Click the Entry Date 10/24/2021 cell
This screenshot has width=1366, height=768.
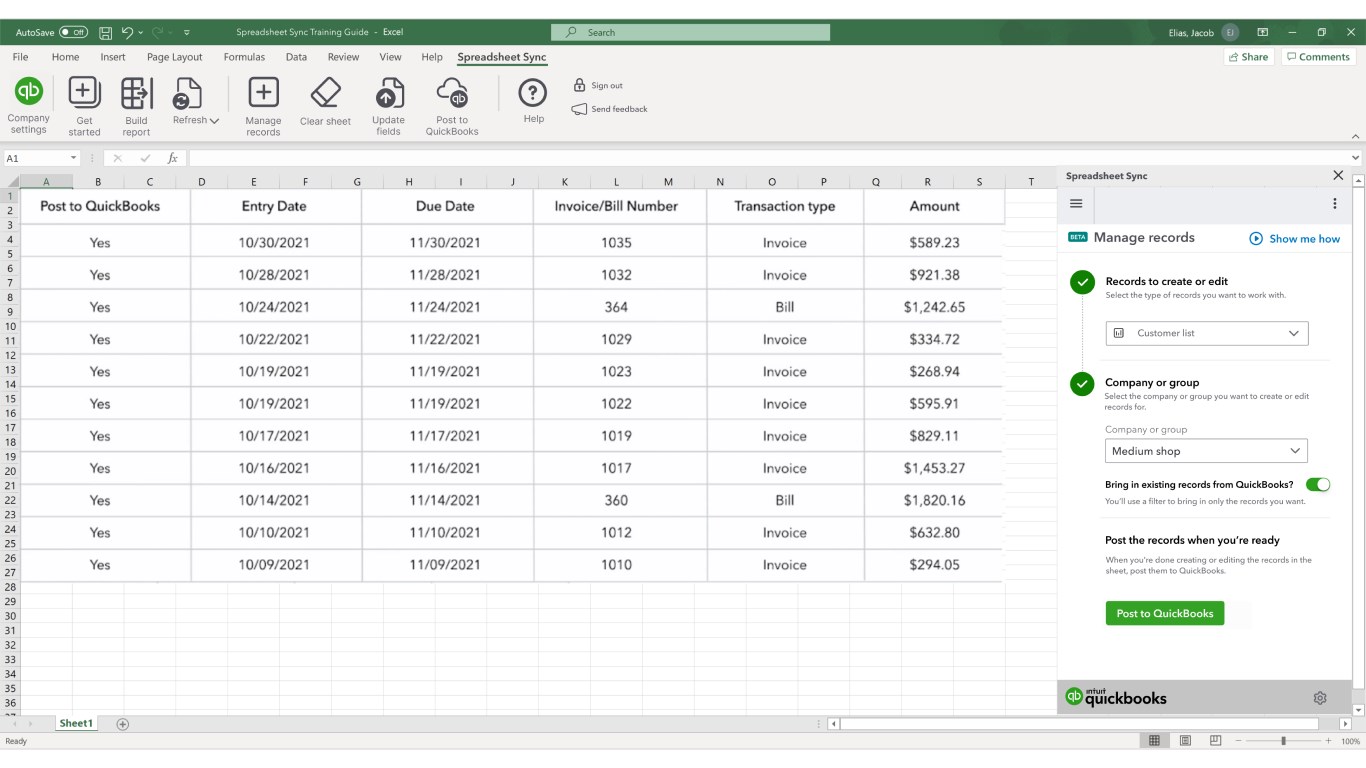274,307
